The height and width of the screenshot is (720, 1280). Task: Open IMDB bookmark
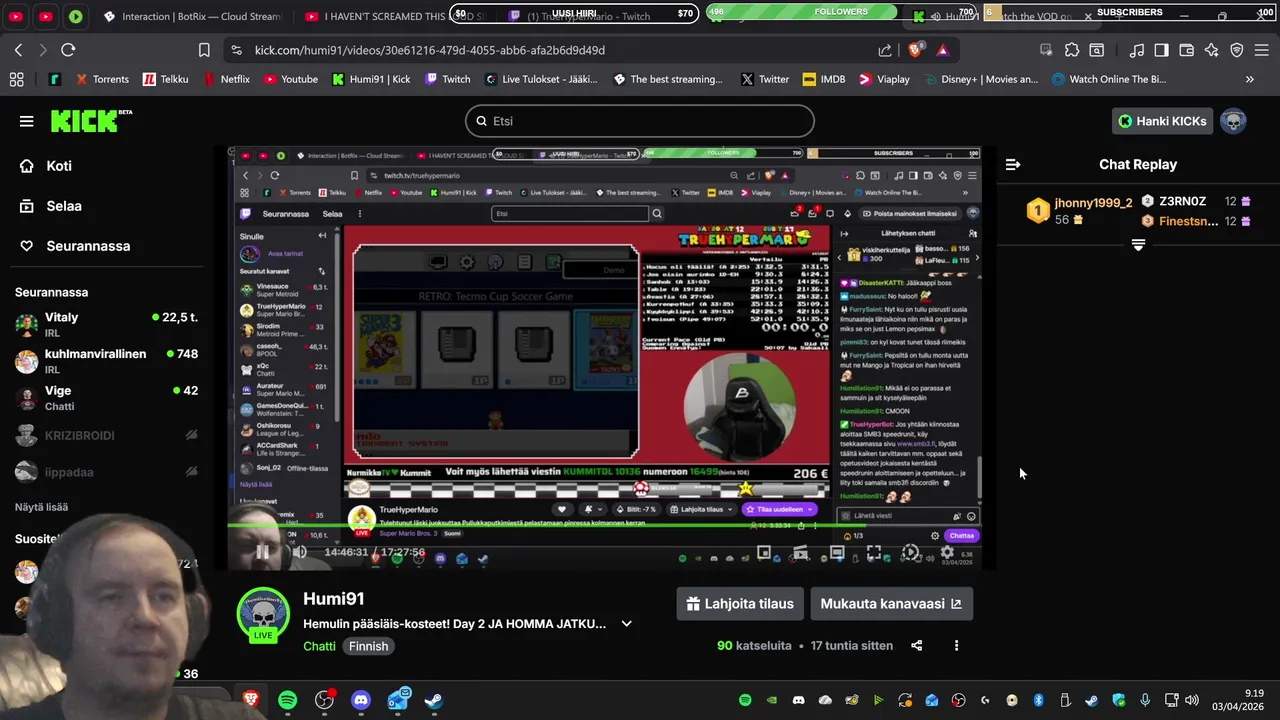click(x=824, y=79)
